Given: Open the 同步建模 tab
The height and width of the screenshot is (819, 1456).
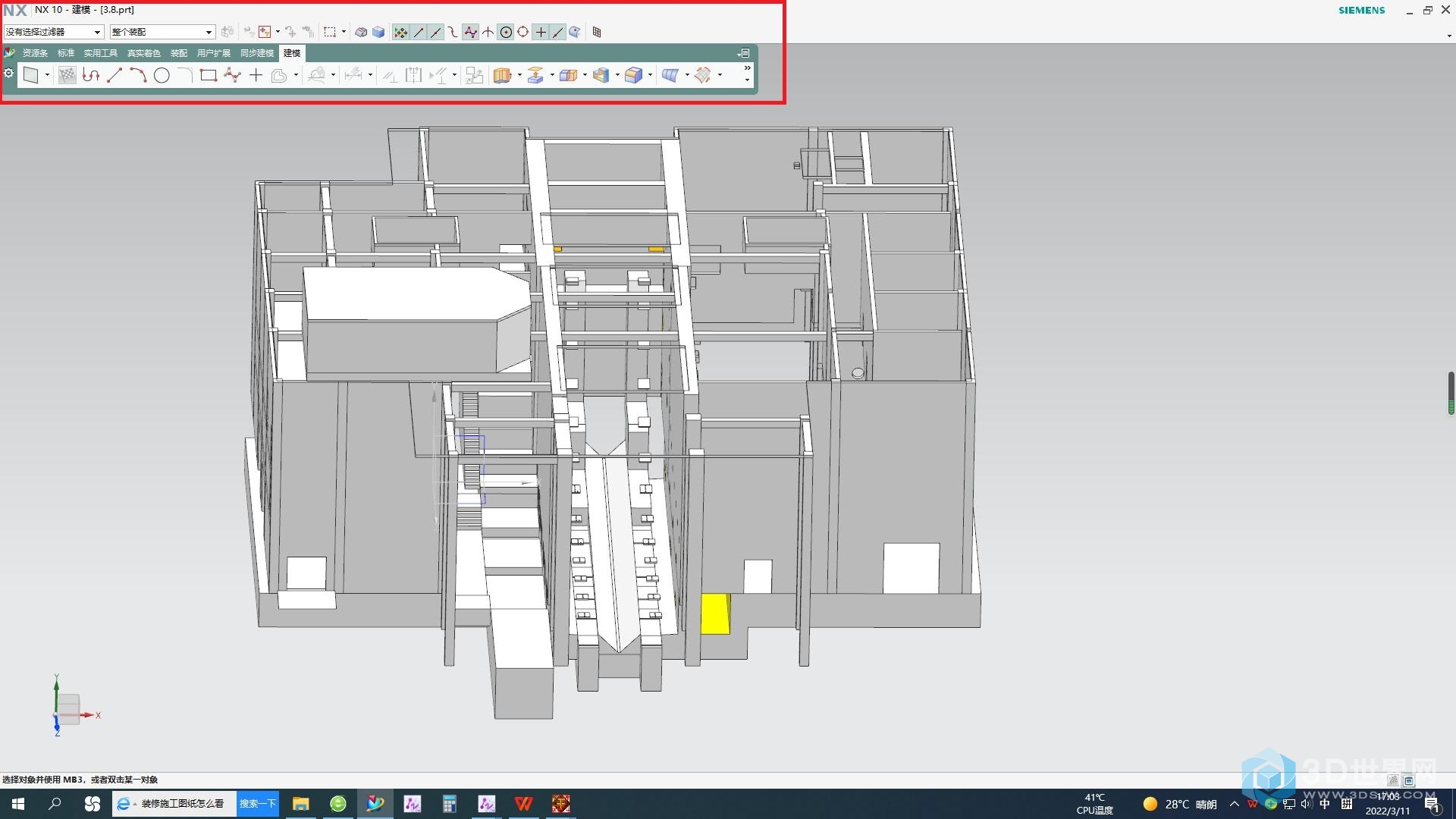Looking at the screenshot, I should point(257,53).
